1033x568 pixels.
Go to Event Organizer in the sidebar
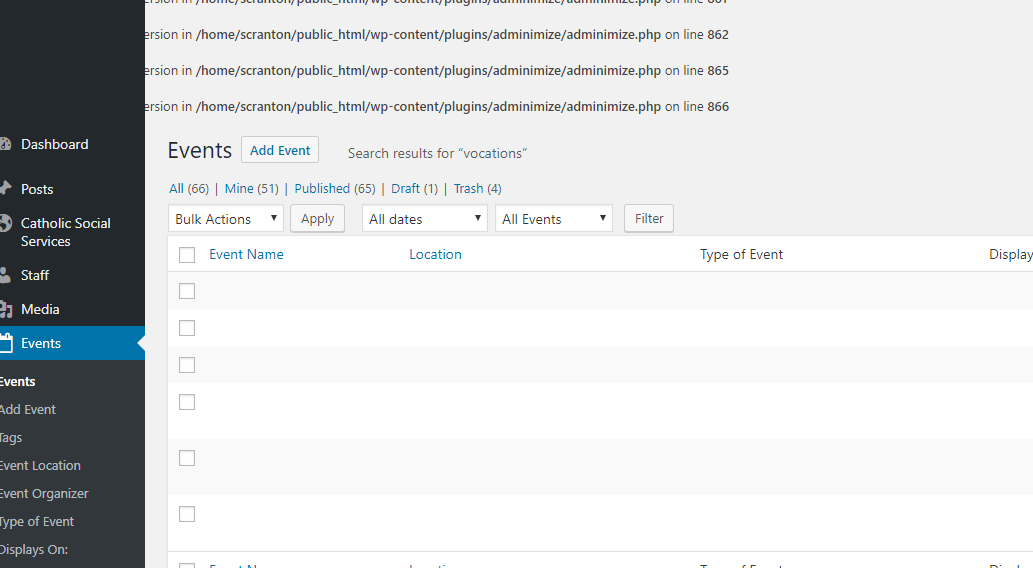(44, 493)
